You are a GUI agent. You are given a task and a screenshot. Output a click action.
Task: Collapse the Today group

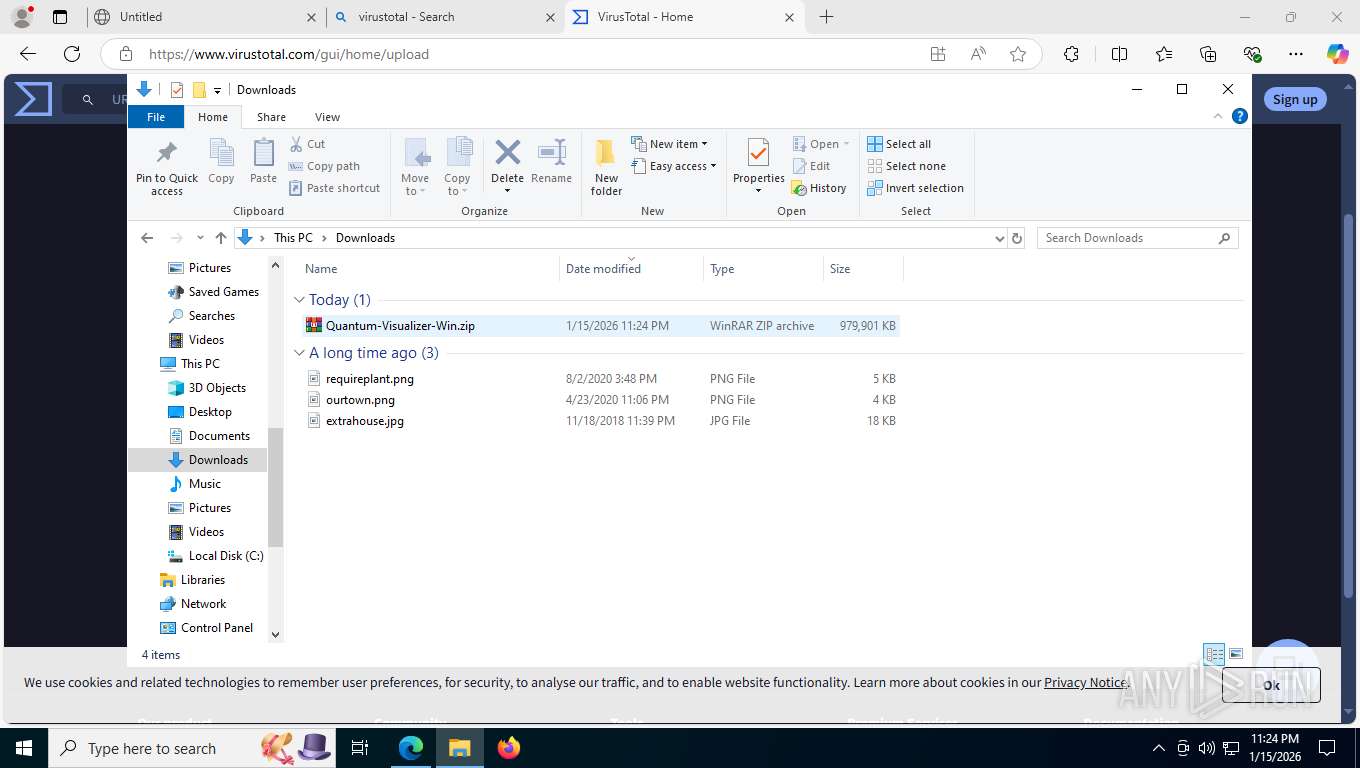pos(299,300)
